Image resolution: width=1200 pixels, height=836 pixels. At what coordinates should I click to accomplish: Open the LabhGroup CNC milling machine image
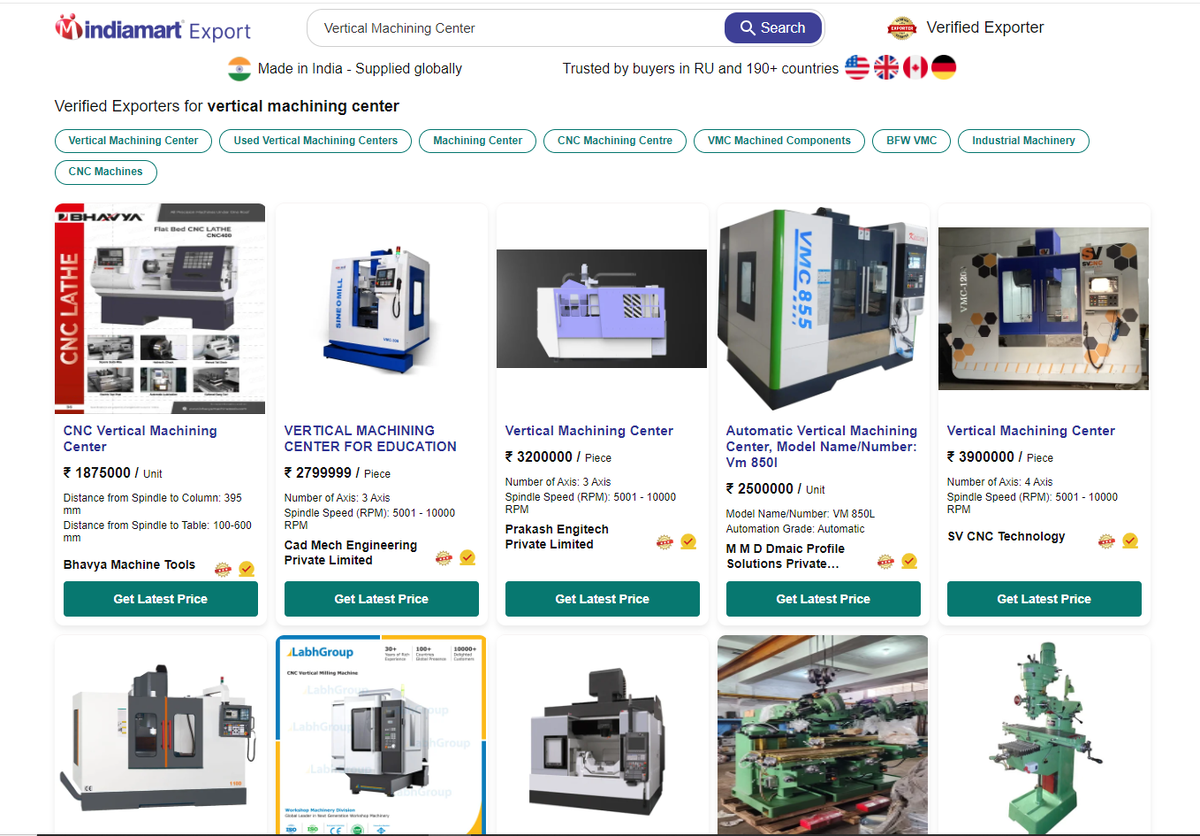pyautogui.click(x=381, y=735)
